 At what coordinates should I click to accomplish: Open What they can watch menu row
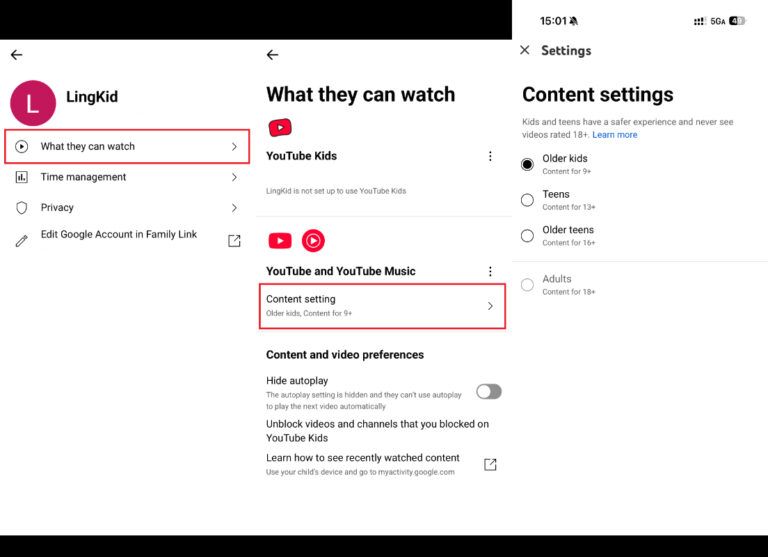click(x=127, y=146)
